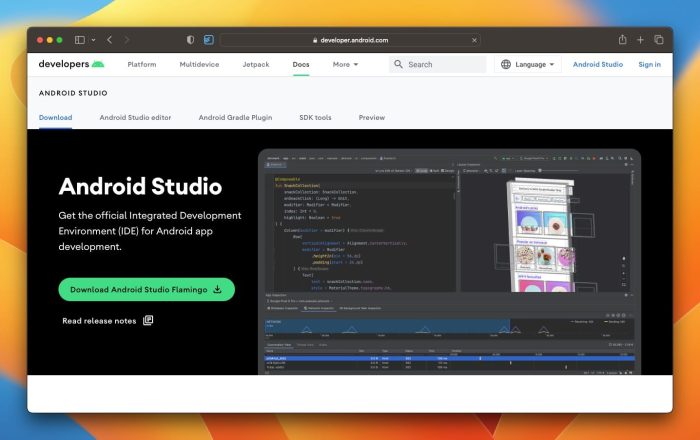Go forward with the forward arrow

tap(127, 40)
